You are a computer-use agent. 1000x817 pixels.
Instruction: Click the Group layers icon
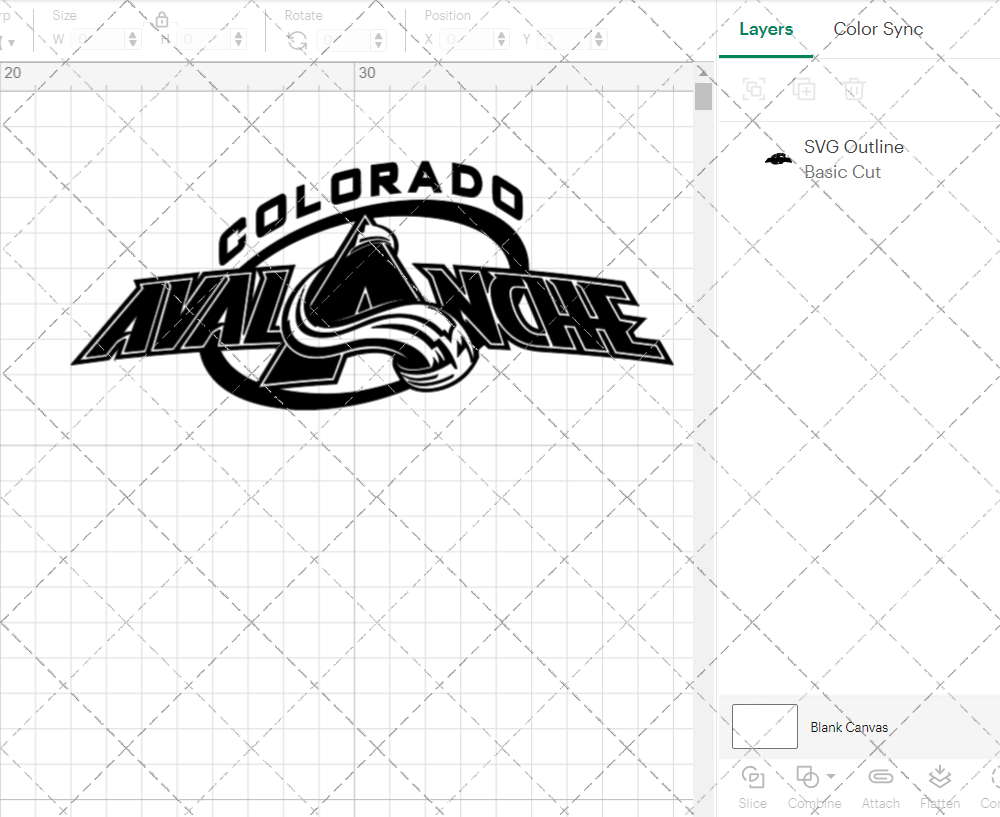click(754, 89)
